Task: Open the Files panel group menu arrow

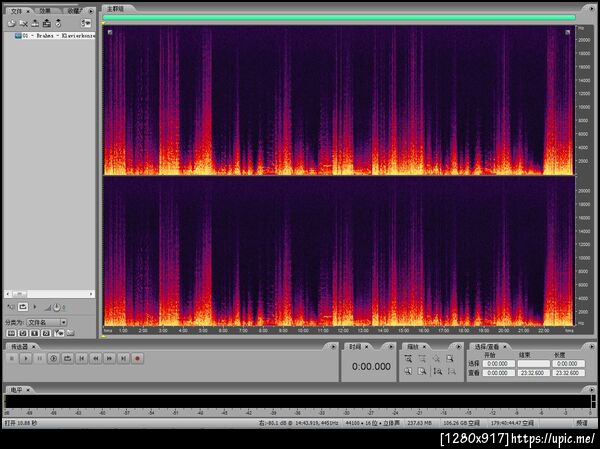Action: pyautogui.click(x=91, y=11)
